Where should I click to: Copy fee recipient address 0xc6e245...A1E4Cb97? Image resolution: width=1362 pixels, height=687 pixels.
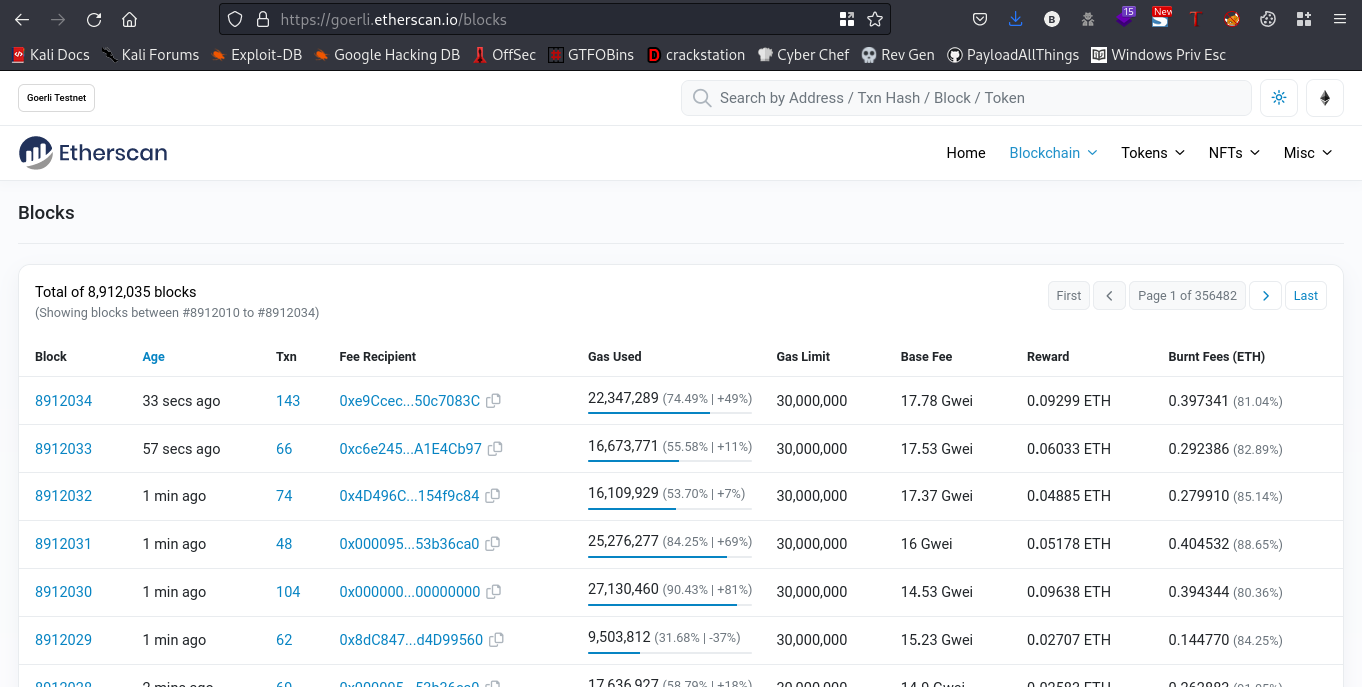pos(495,449)
